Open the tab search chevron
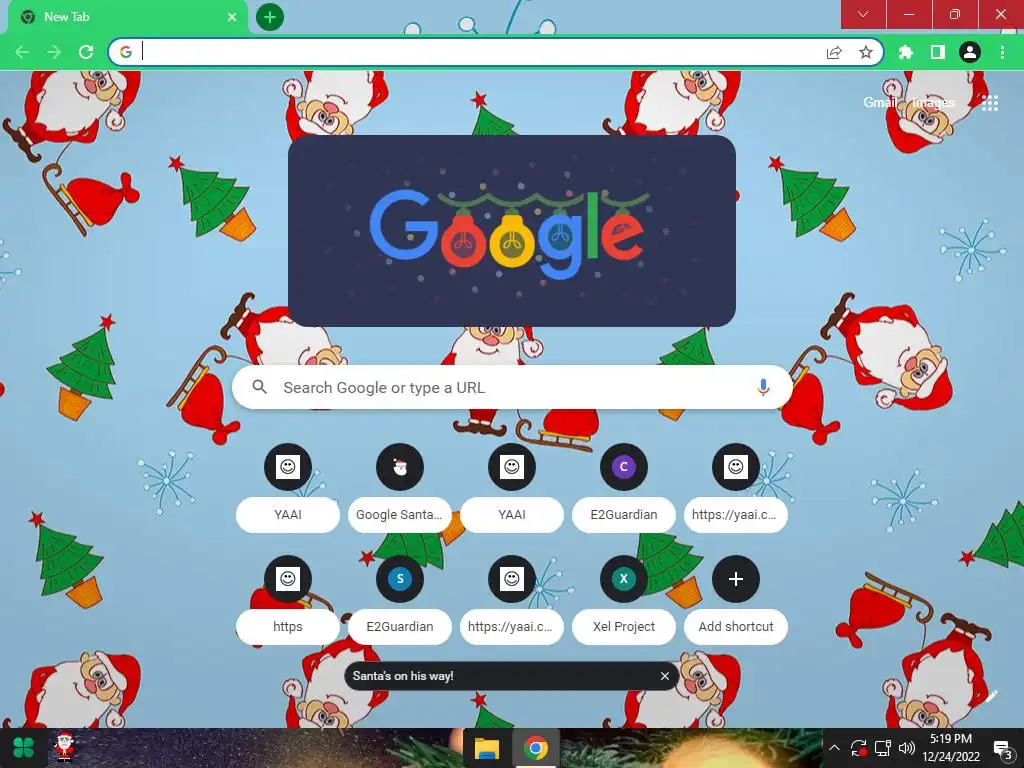The width and height of the screenshot is (1024, 768). 863,14
